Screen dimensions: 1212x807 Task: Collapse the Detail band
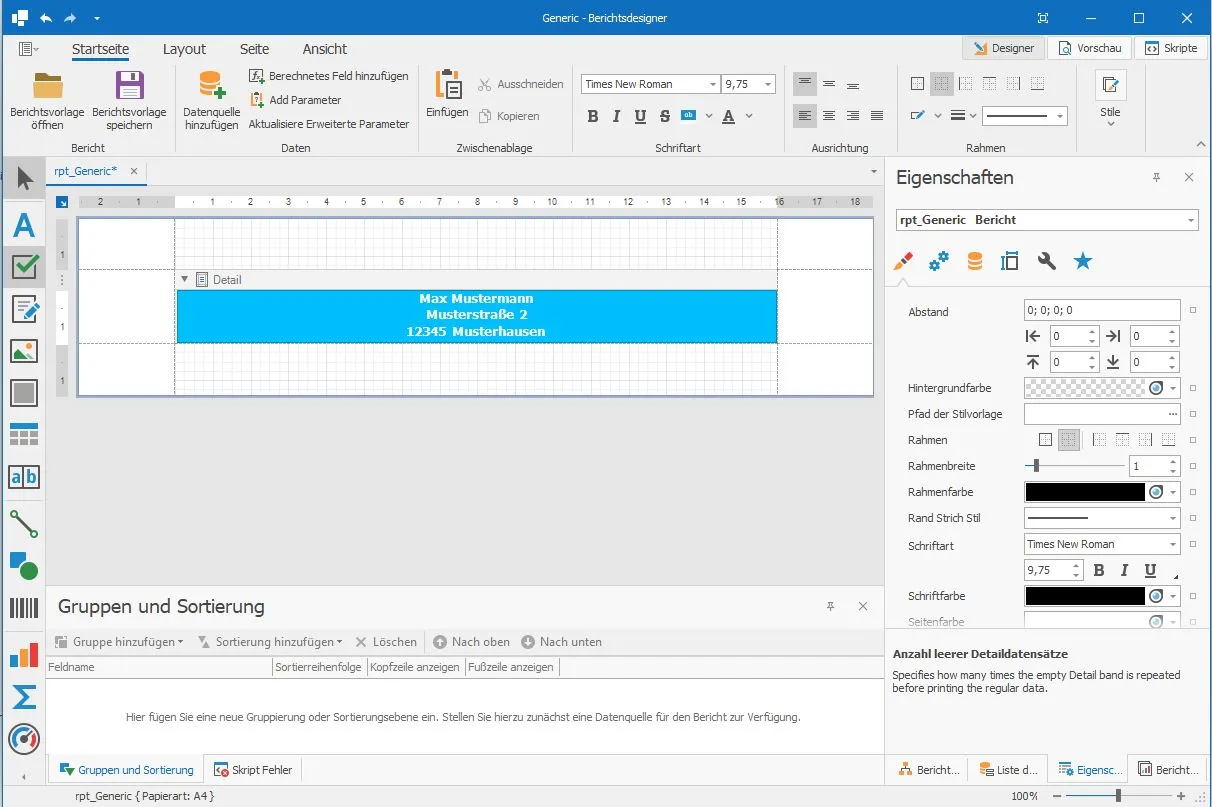[x=184, y=279]
